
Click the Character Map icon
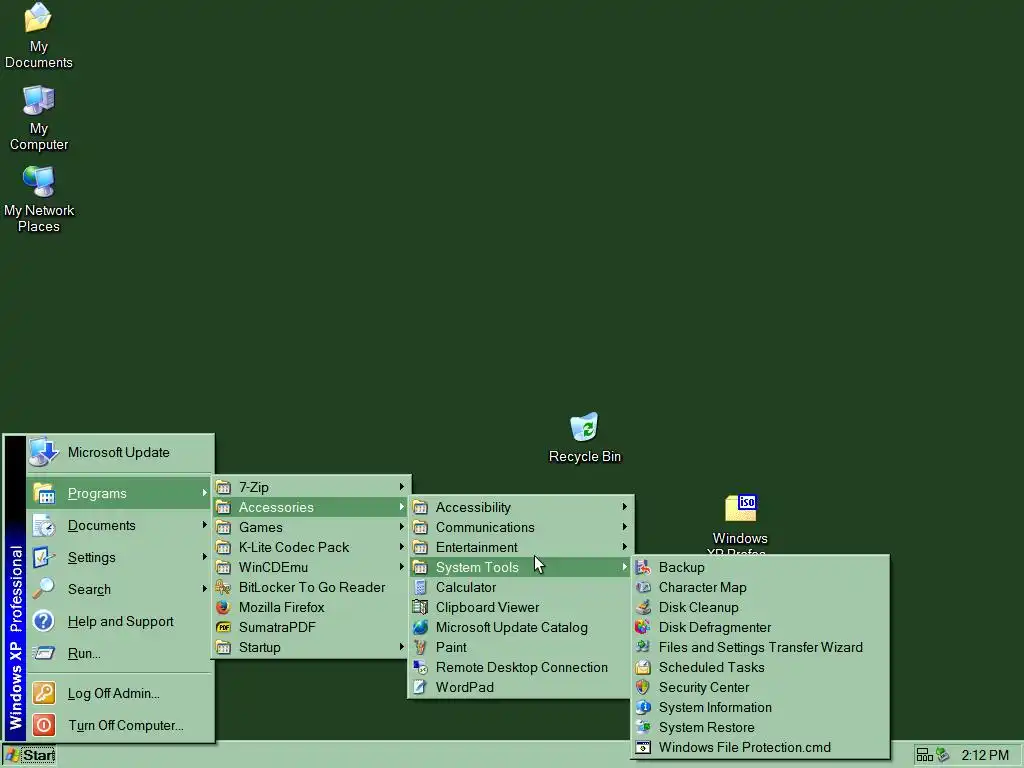coord(643,587)
